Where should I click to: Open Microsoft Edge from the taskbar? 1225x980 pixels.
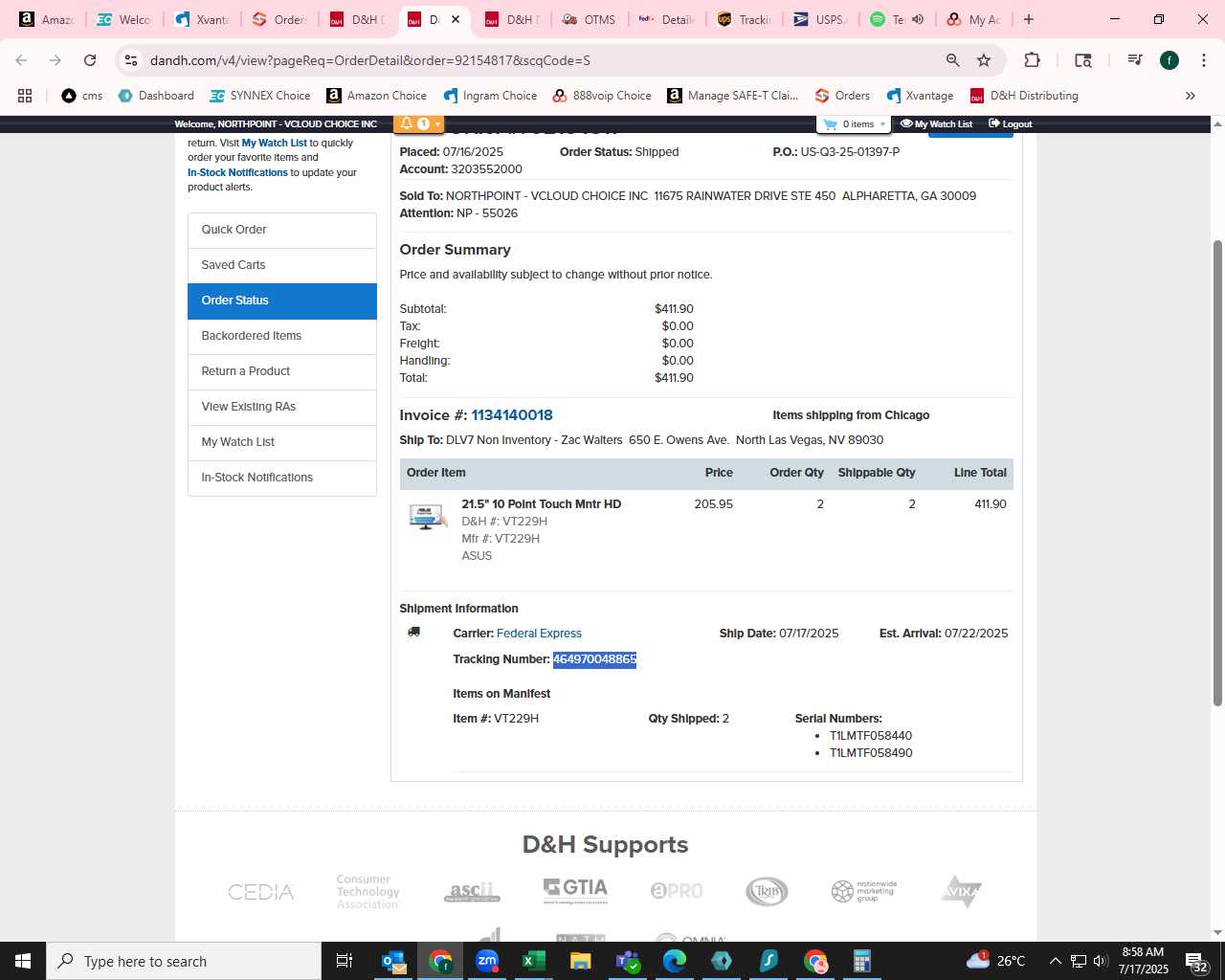click(675, 961)
